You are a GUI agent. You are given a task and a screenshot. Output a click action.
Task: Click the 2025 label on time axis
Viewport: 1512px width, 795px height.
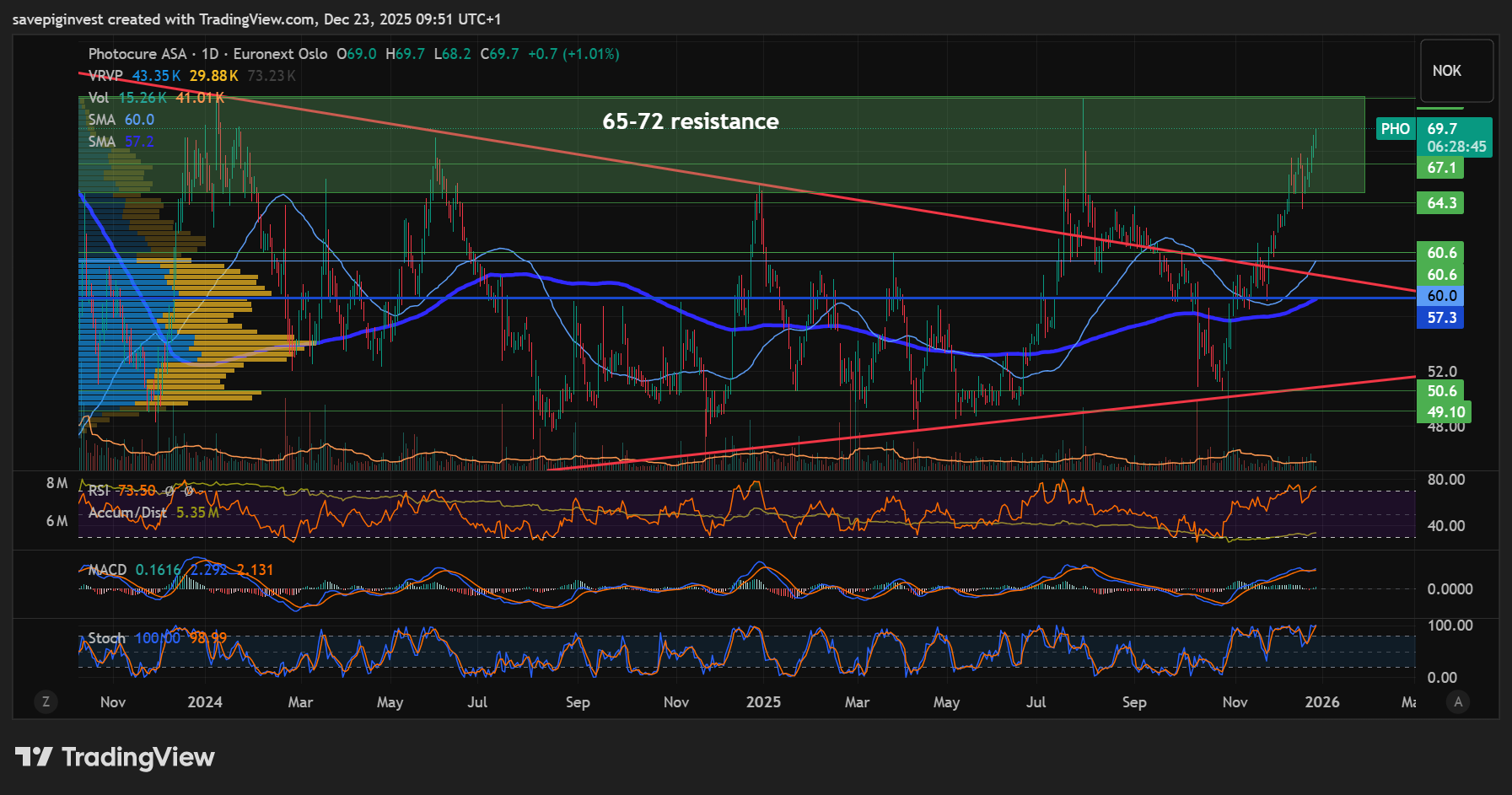(x=763, y=702)
